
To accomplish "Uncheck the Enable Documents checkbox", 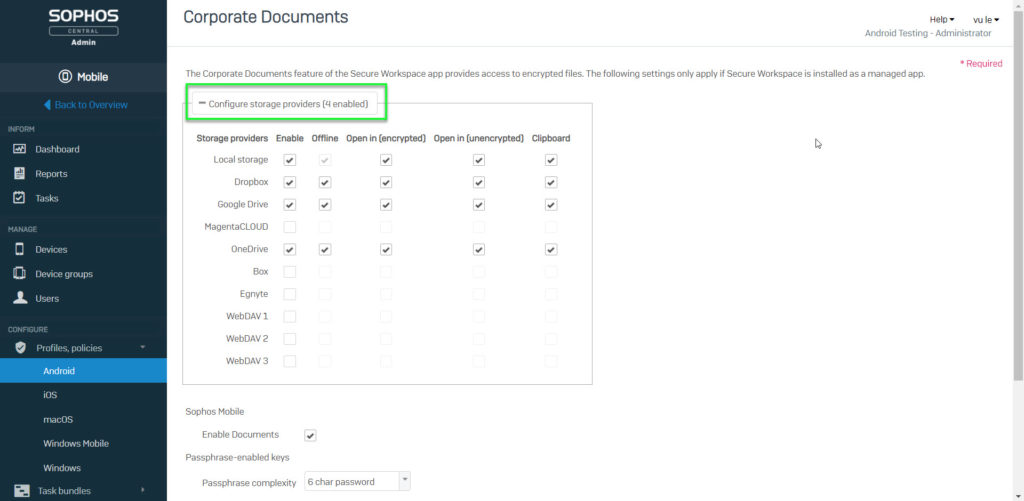I will (x=311, y=435).
